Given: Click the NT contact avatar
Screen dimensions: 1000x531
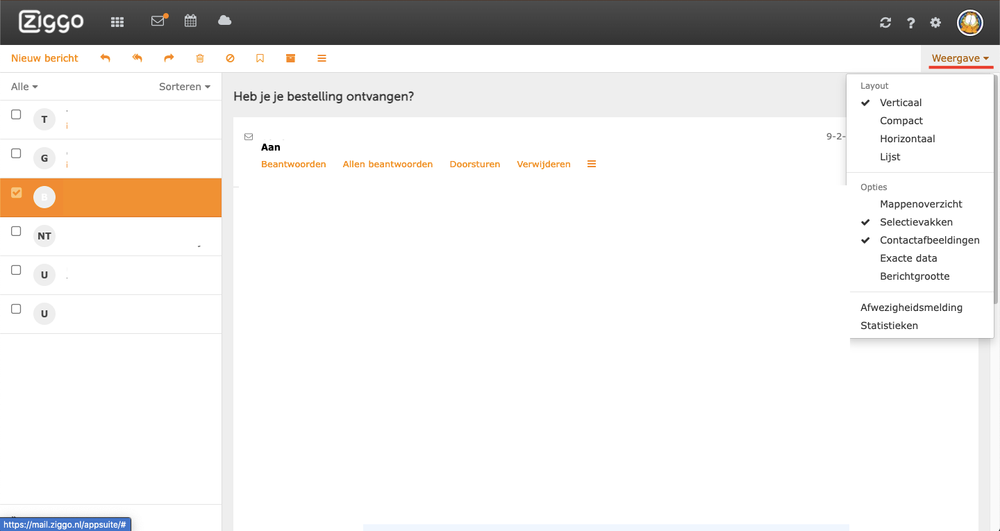Looking at the screenshot, I should pyautogui.click(x=44, y=236).
